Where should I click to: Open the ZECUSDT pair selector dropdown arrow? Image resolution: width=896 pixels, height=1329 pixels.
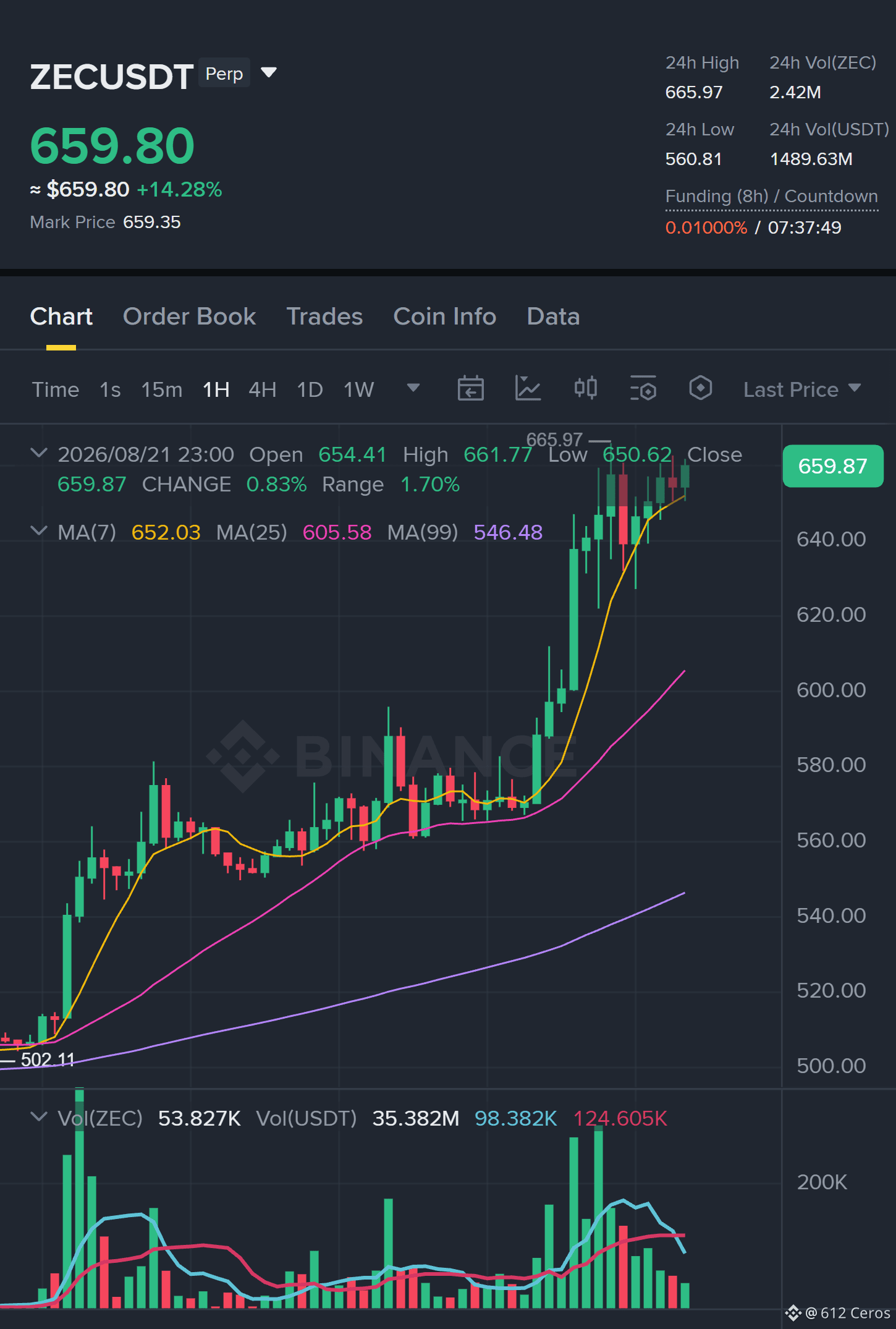(x=269, y=73)
